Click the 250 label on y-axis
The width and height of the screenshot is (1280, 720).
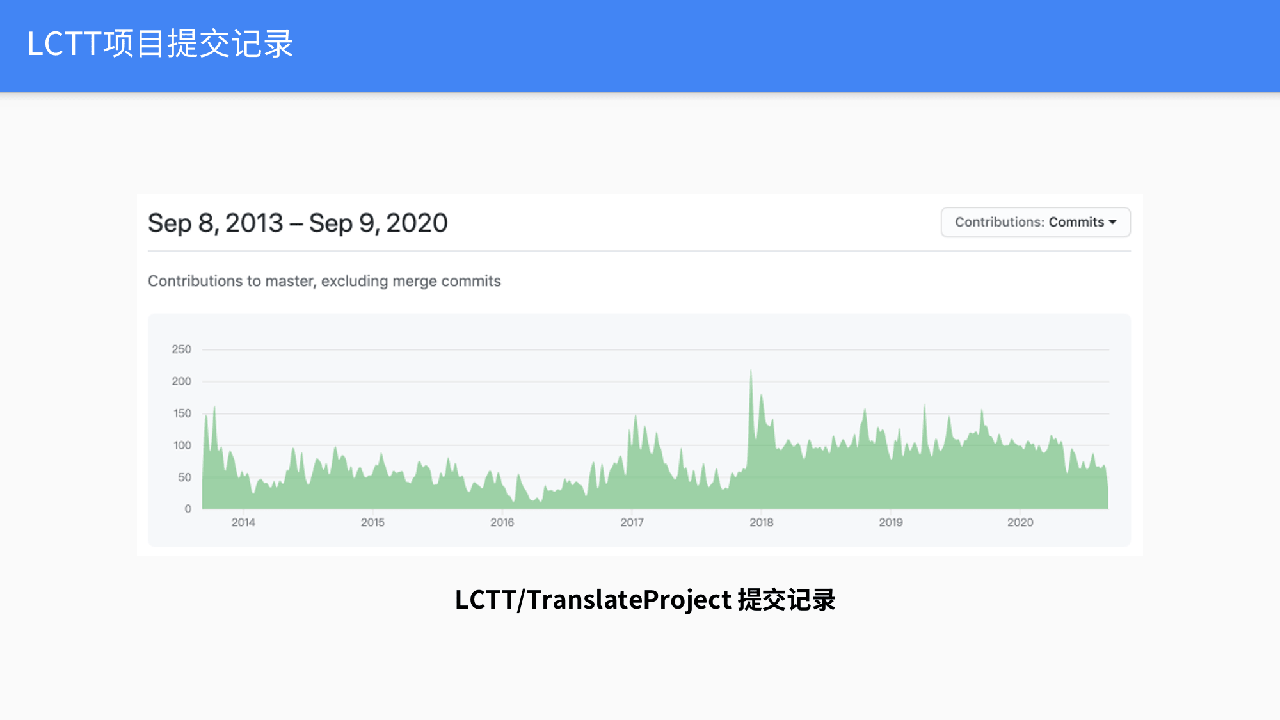(181, 349)
